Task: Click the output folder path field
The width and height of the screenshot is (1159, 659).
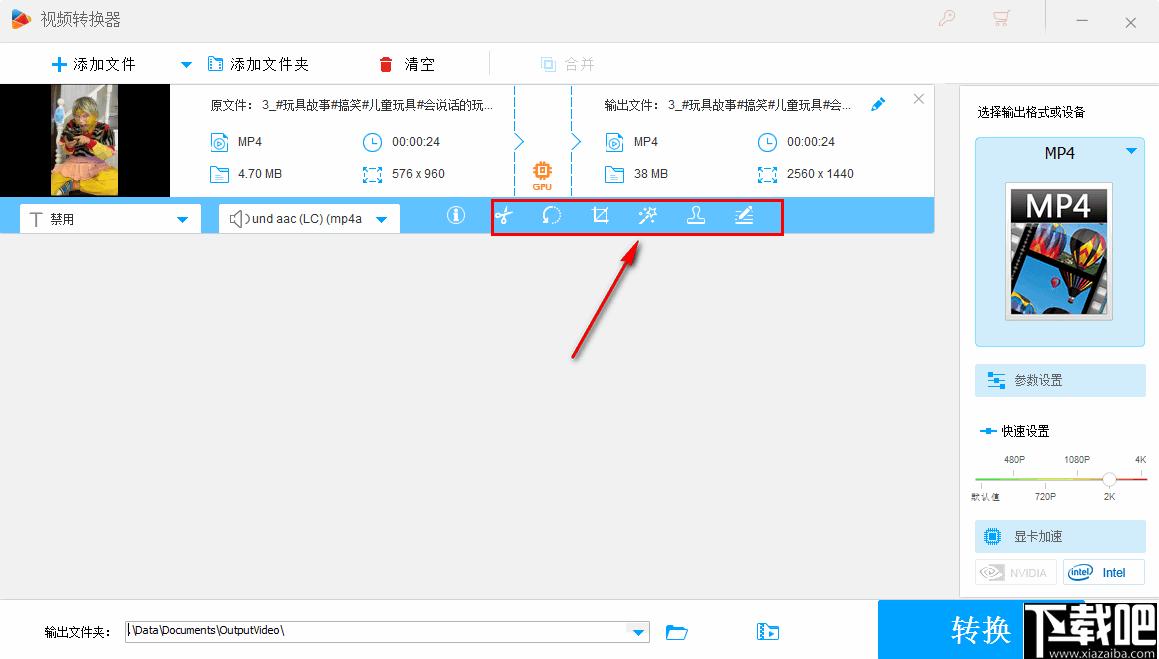Action: pos(375,632)
